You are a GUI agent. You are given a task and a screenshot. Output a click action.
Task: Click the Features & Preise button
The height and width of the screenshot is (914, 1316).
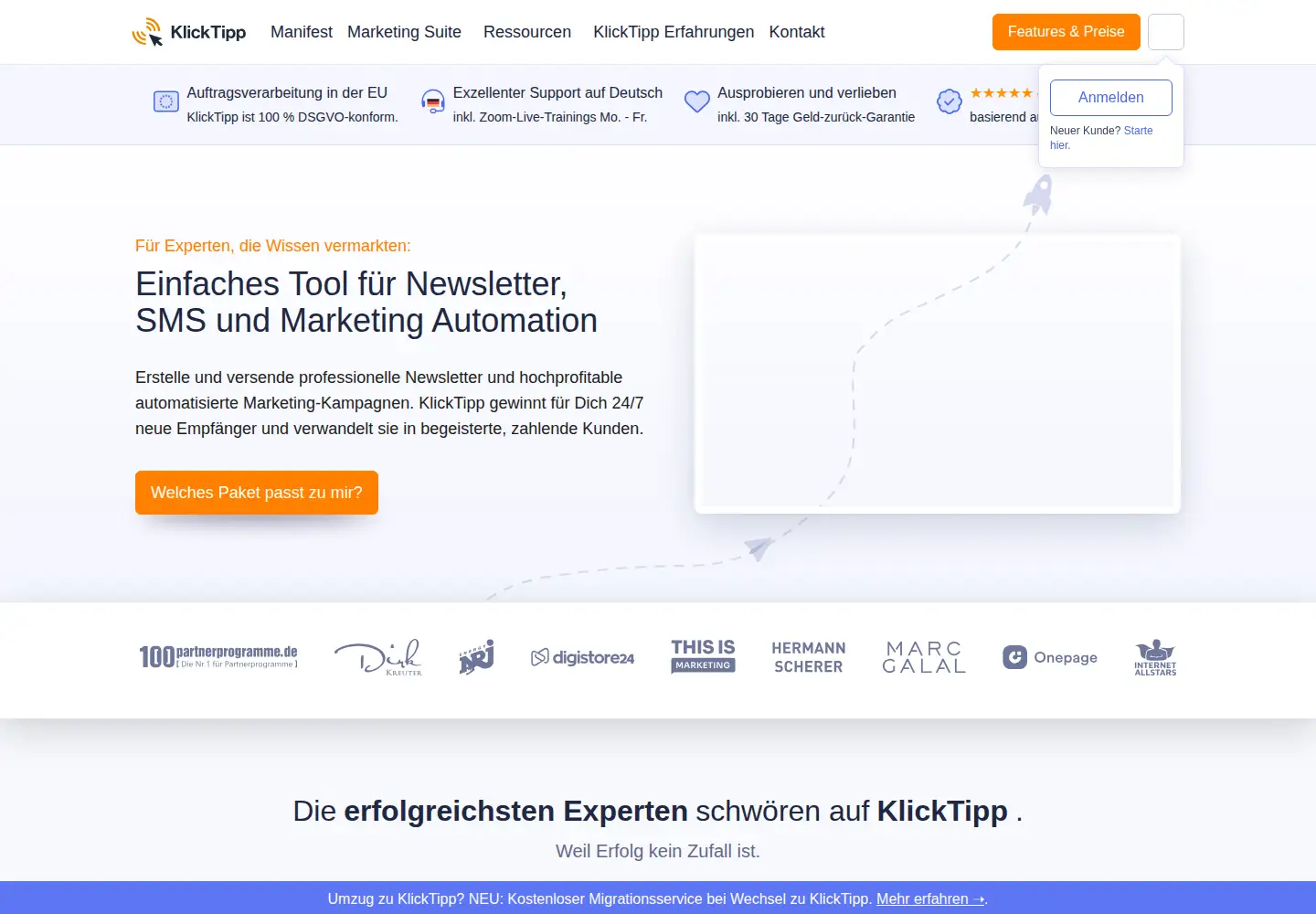pos(1066,32)
